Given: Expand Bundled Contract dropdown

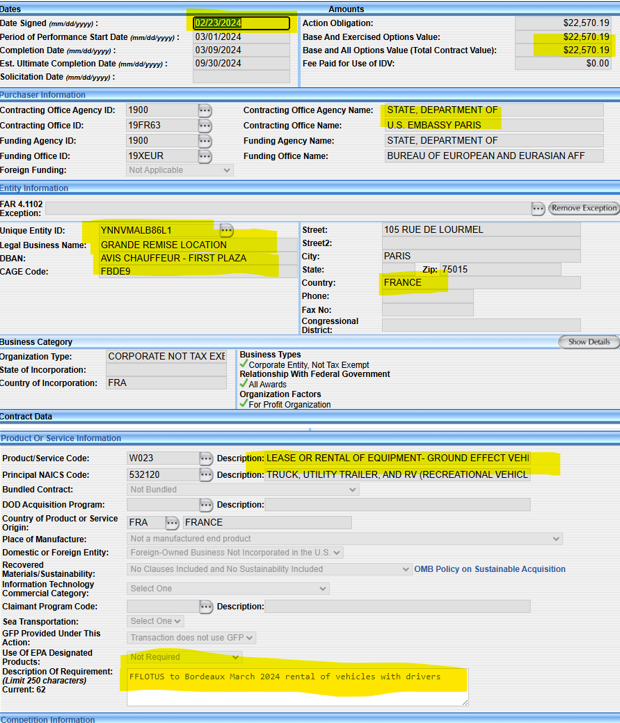Looking at the screenshot, I should [243, 489].
